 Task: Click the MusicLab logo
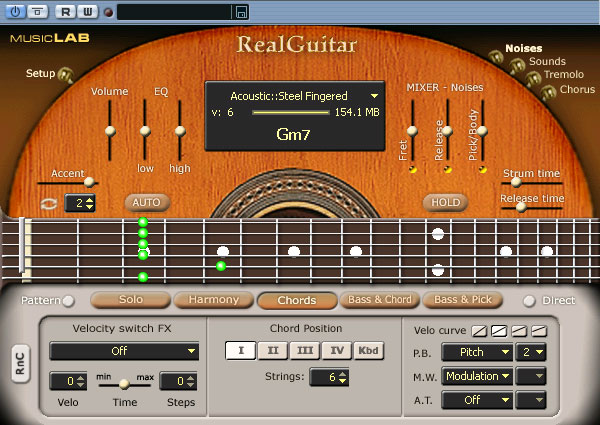point(50,38)
